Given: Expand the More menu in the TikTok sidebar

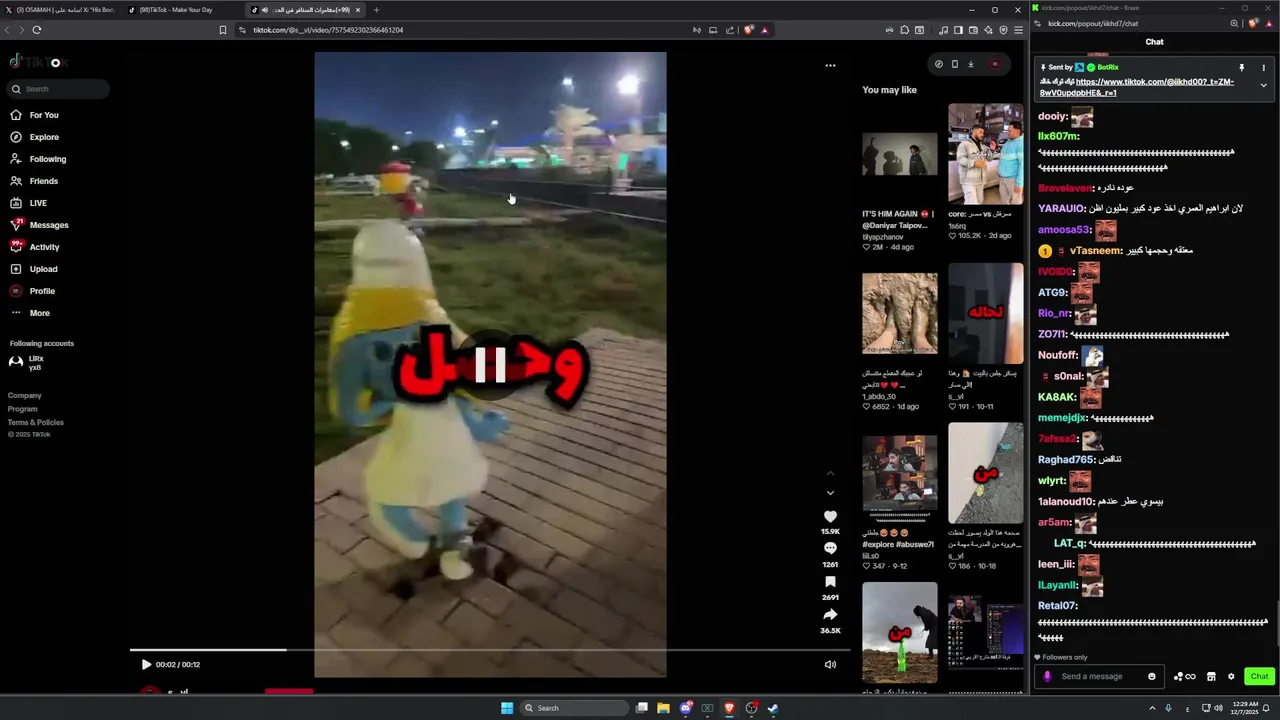Looking at the screenshot, I should (x=39, y=313).
